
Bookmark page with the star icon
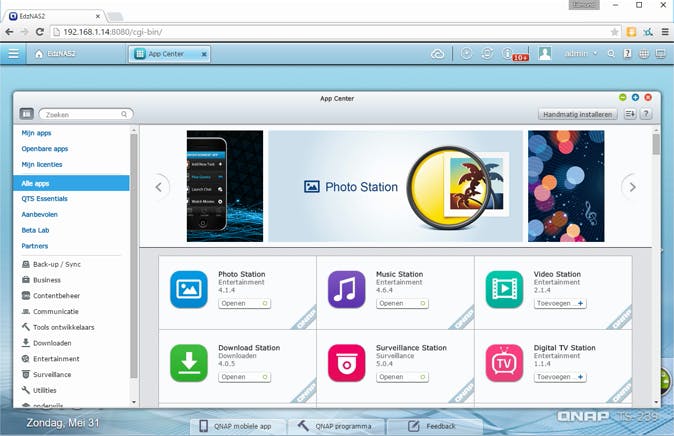[x=615, y=32]
